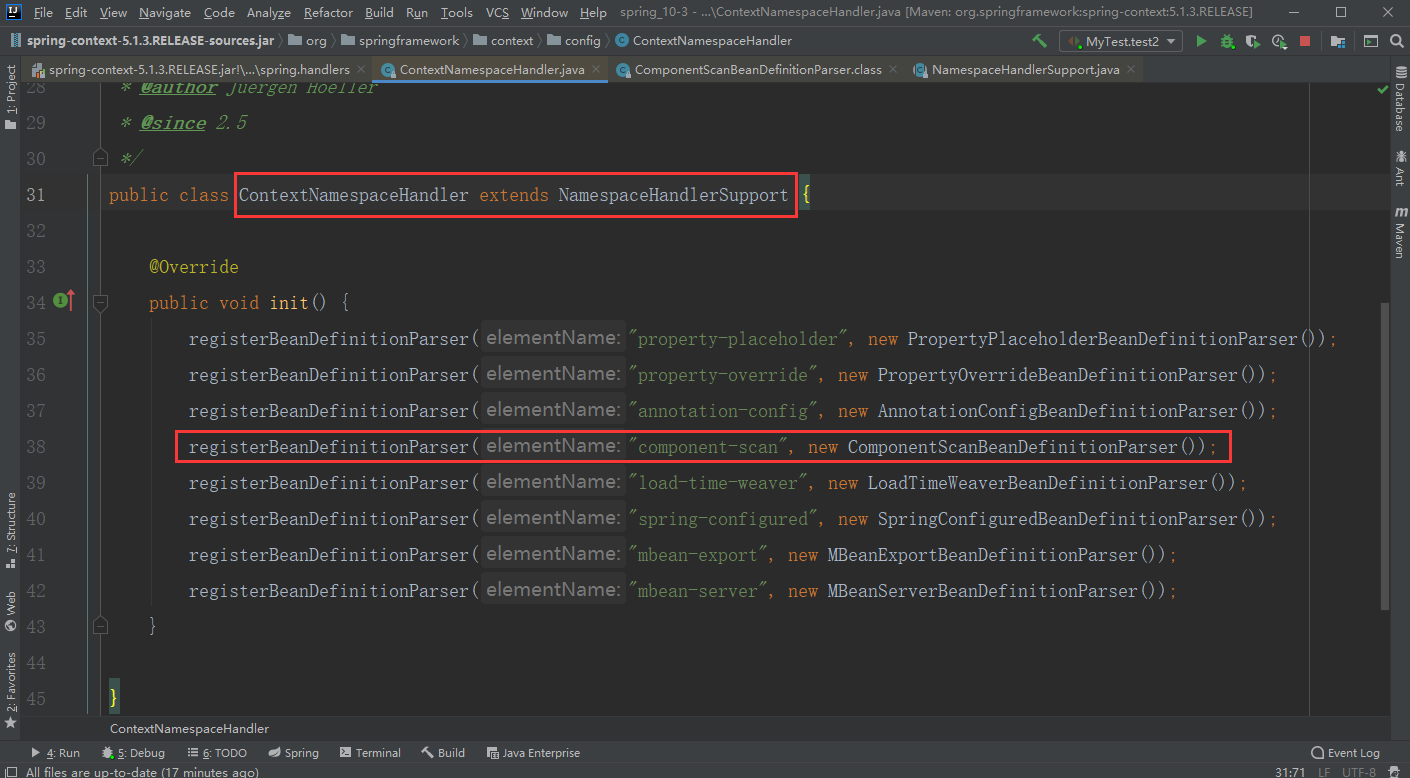This screenshot has height=778, width=1410.
Task: Stop the process with the red square
Action: coord(1305,41)
